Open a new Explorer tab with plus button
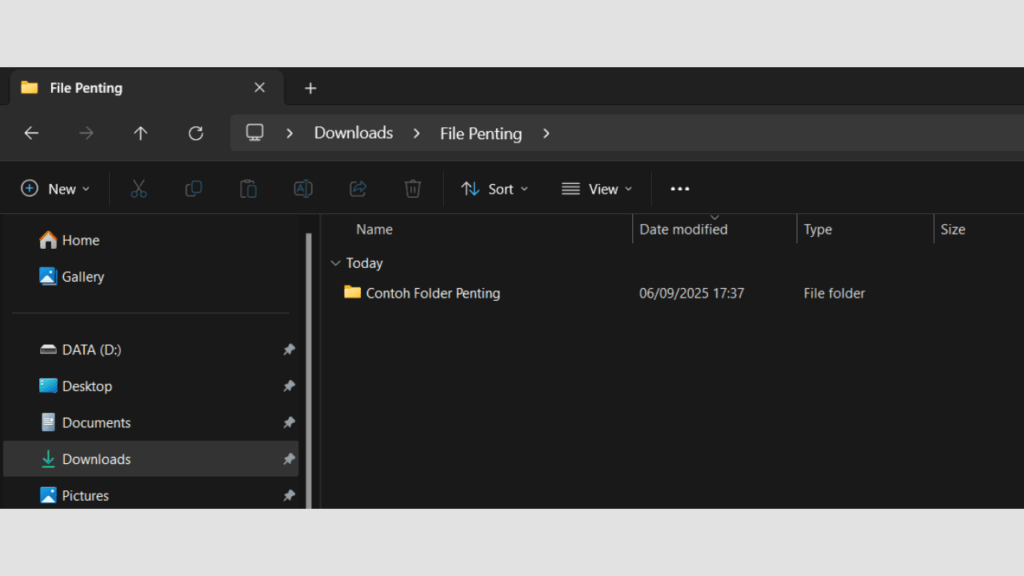The height and width of the screenshot is (576, 1024). pyautogui.click(x=310, y=88)
